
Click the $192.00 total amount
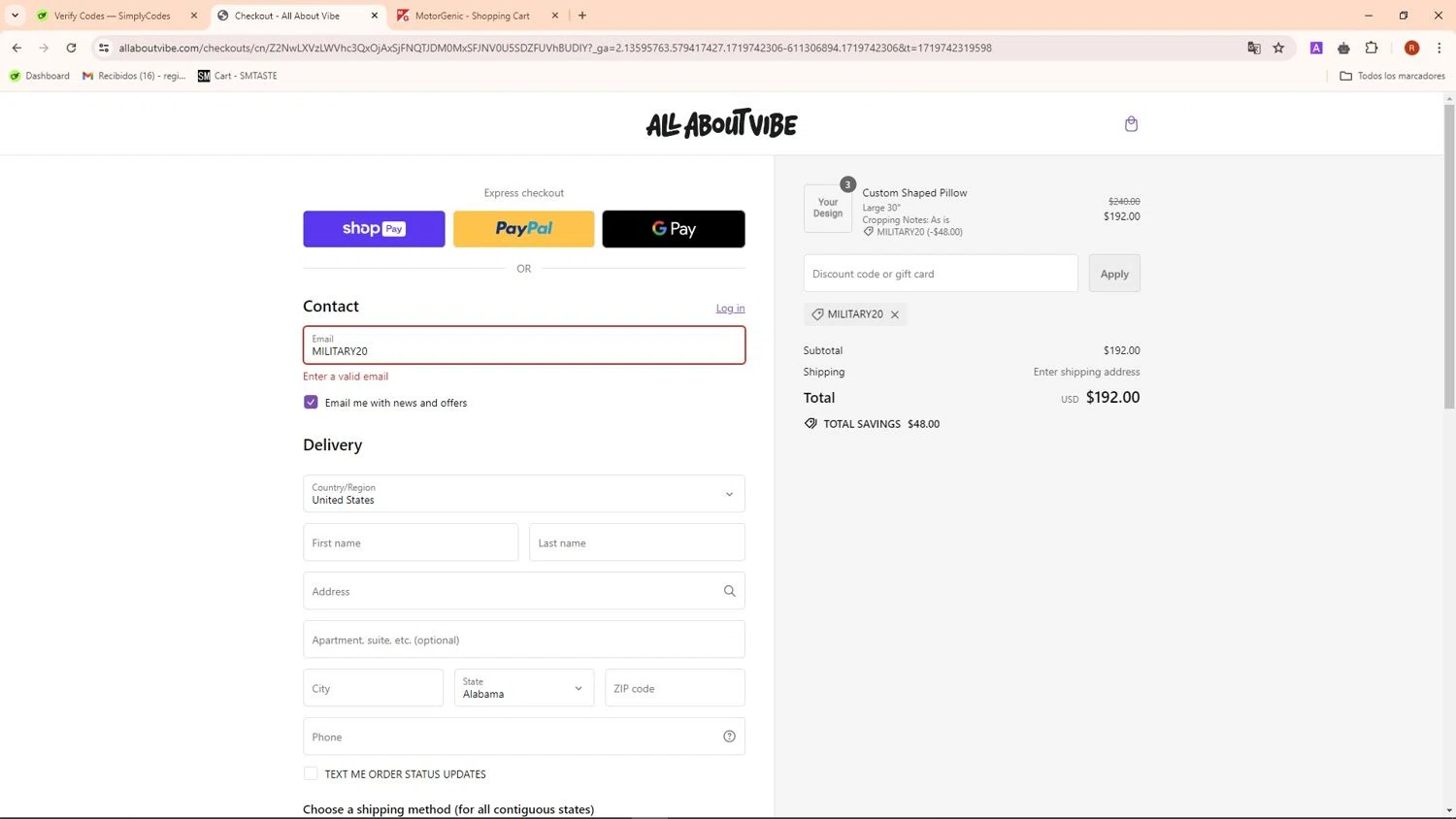(x=1112, y=397)
